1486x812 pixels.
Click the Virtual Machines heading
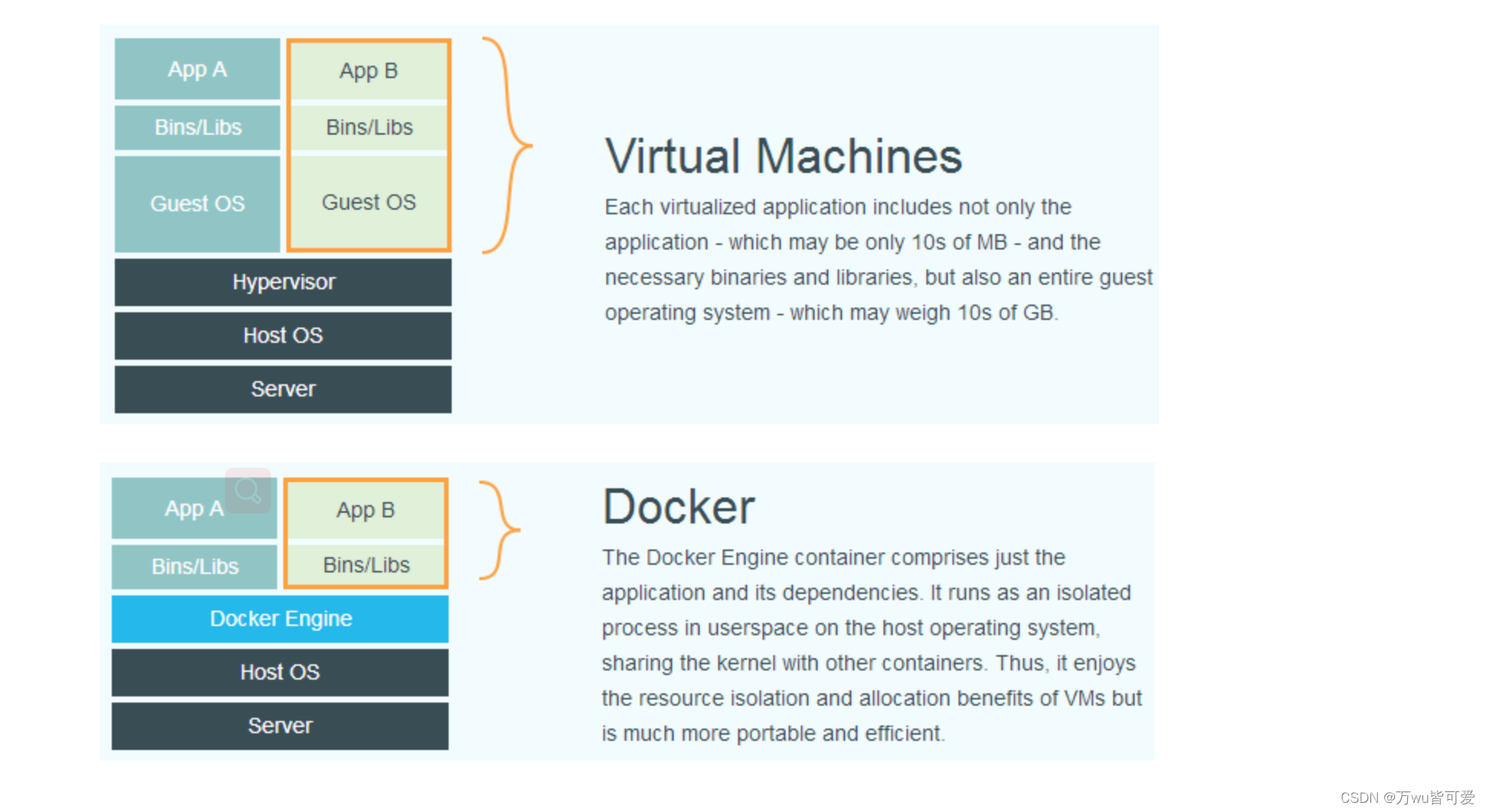pyautogui.click(x=783, y=157)
